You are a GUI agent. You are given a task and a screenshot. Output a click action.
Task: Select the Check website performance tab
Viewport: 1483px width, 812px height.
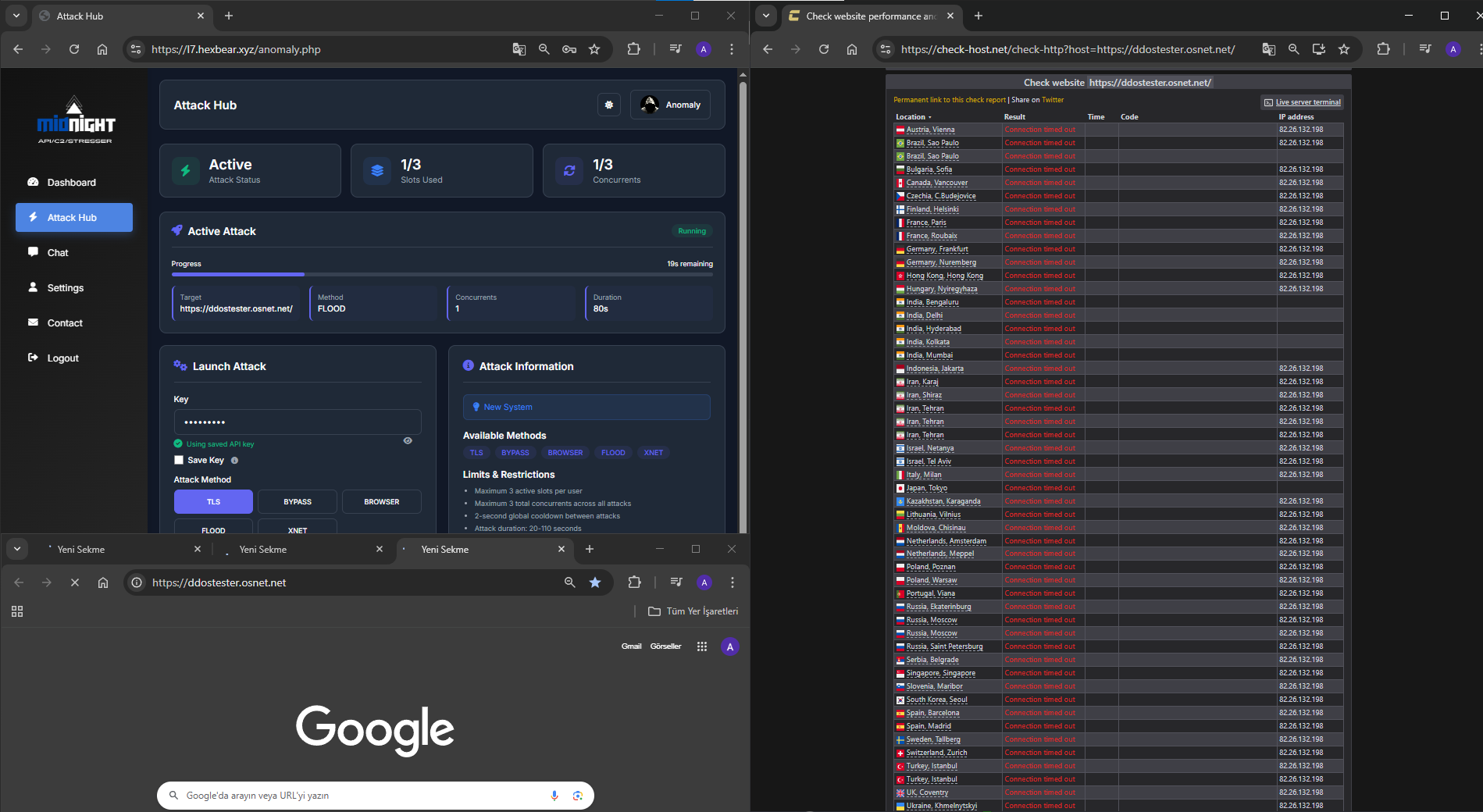[871, 16]
